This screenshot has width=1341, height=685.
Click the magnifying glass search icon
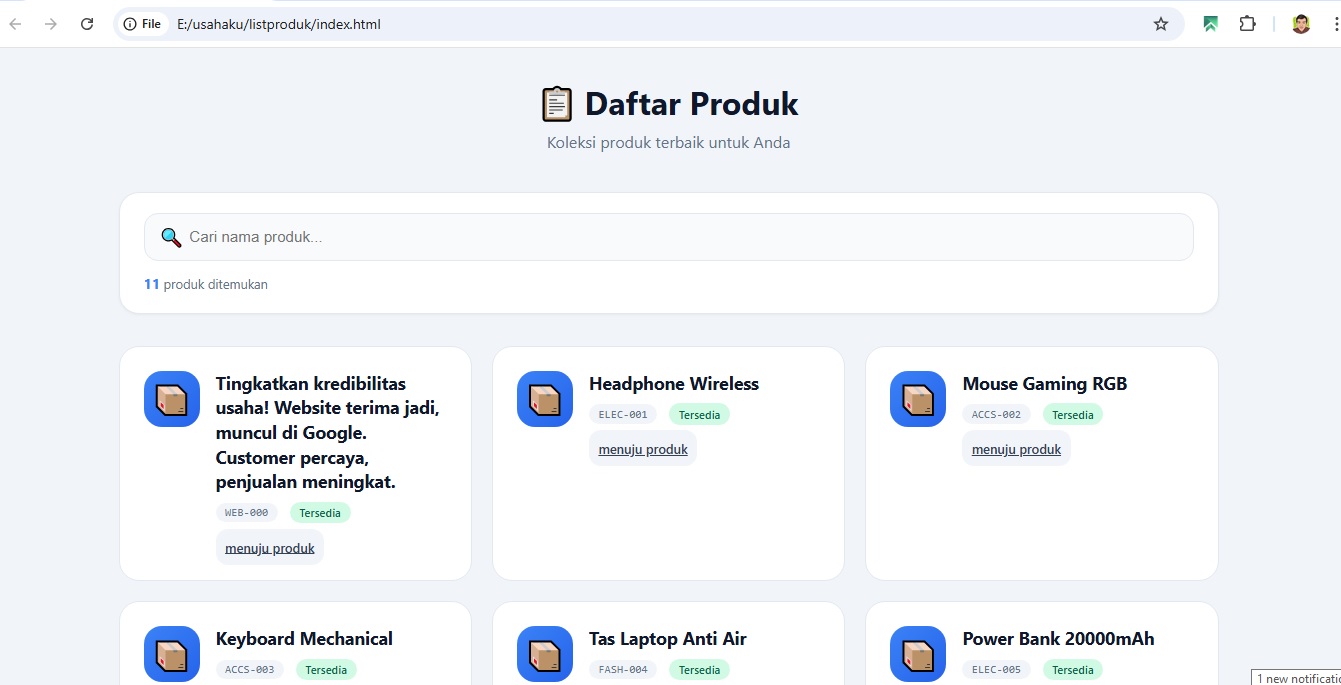(171, 237)
